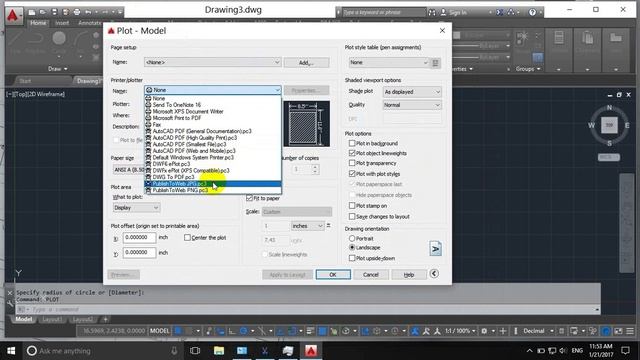Choose PublishToWeb PNG.pc3 from printer list
640x360 pixels.
click(x=213, y=190)
